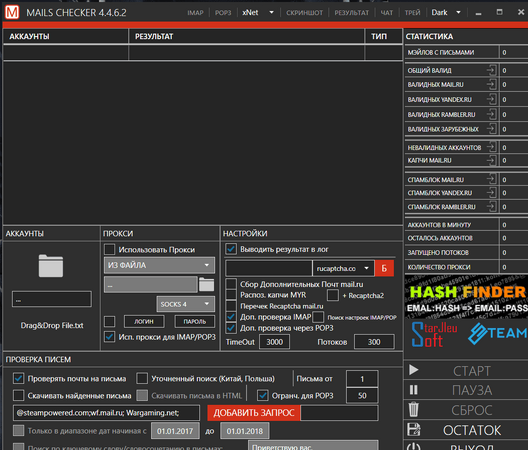This screenshot has height=450, width=528.
Task: Click the end date 01.01.2018 field
Action: [x=245, y=431]
